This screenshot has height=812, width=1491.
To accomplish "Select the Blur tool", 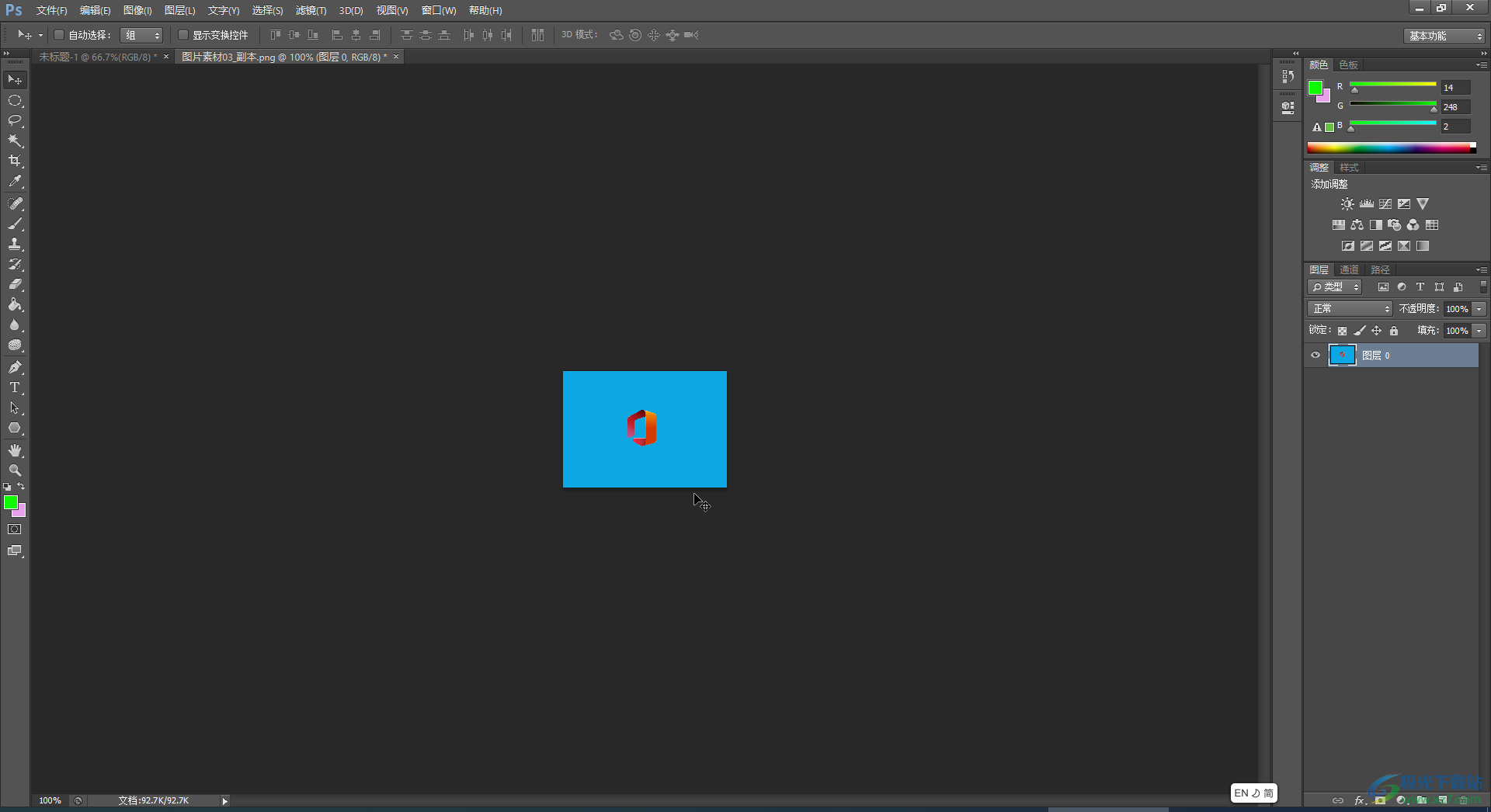I will click(15, 325).
